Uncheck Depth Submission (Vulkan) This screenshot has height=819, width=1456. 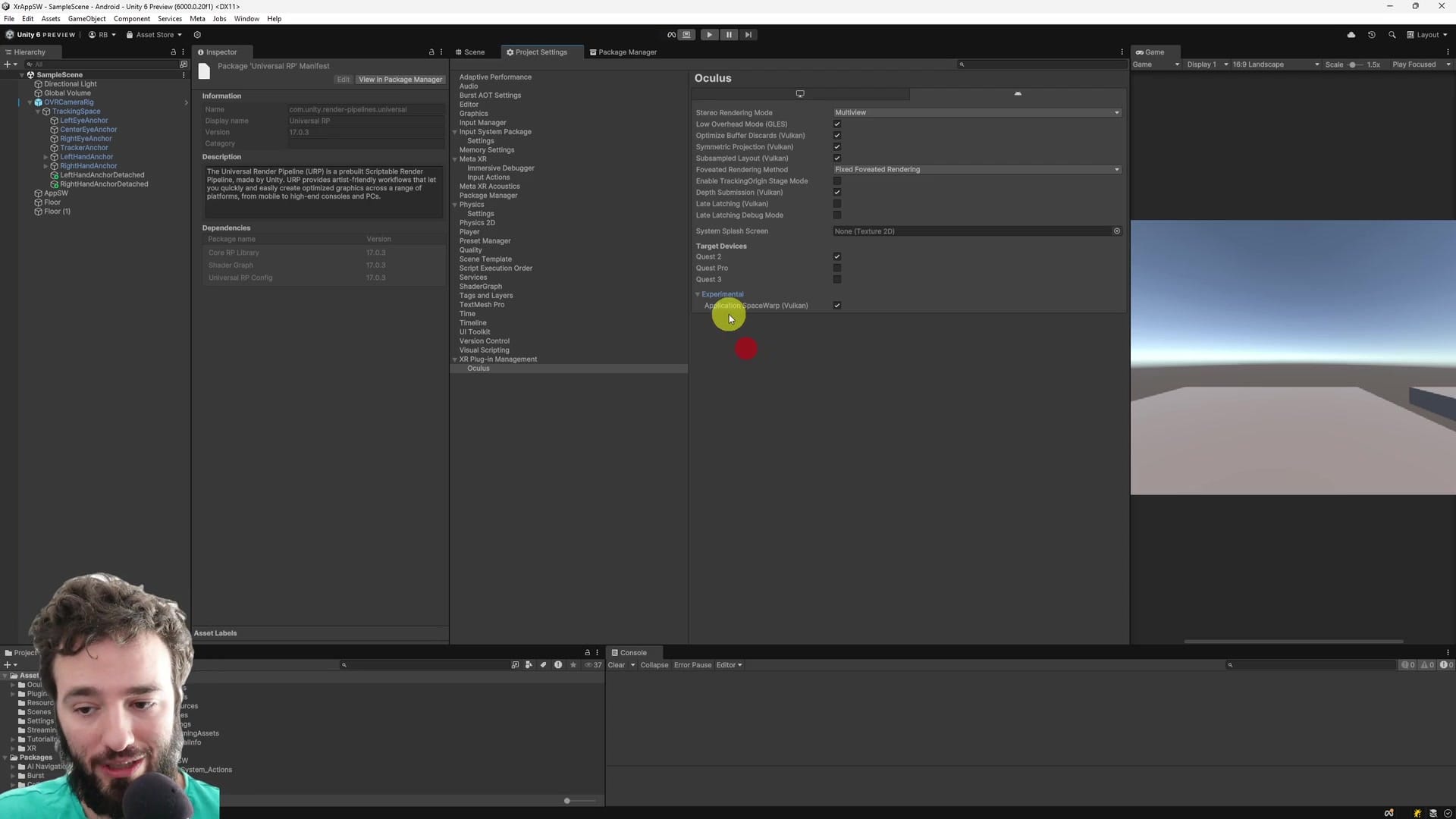(x=836, y=192)
